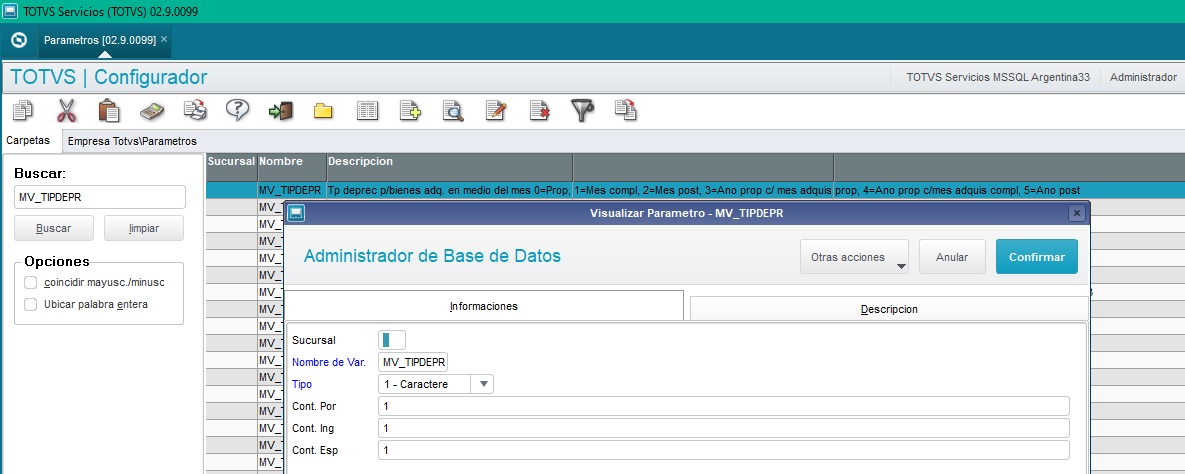This screenshot has width=1185, height=474.
Task: Click the Cont. Ing field
Action: click(x=723, y=428)
